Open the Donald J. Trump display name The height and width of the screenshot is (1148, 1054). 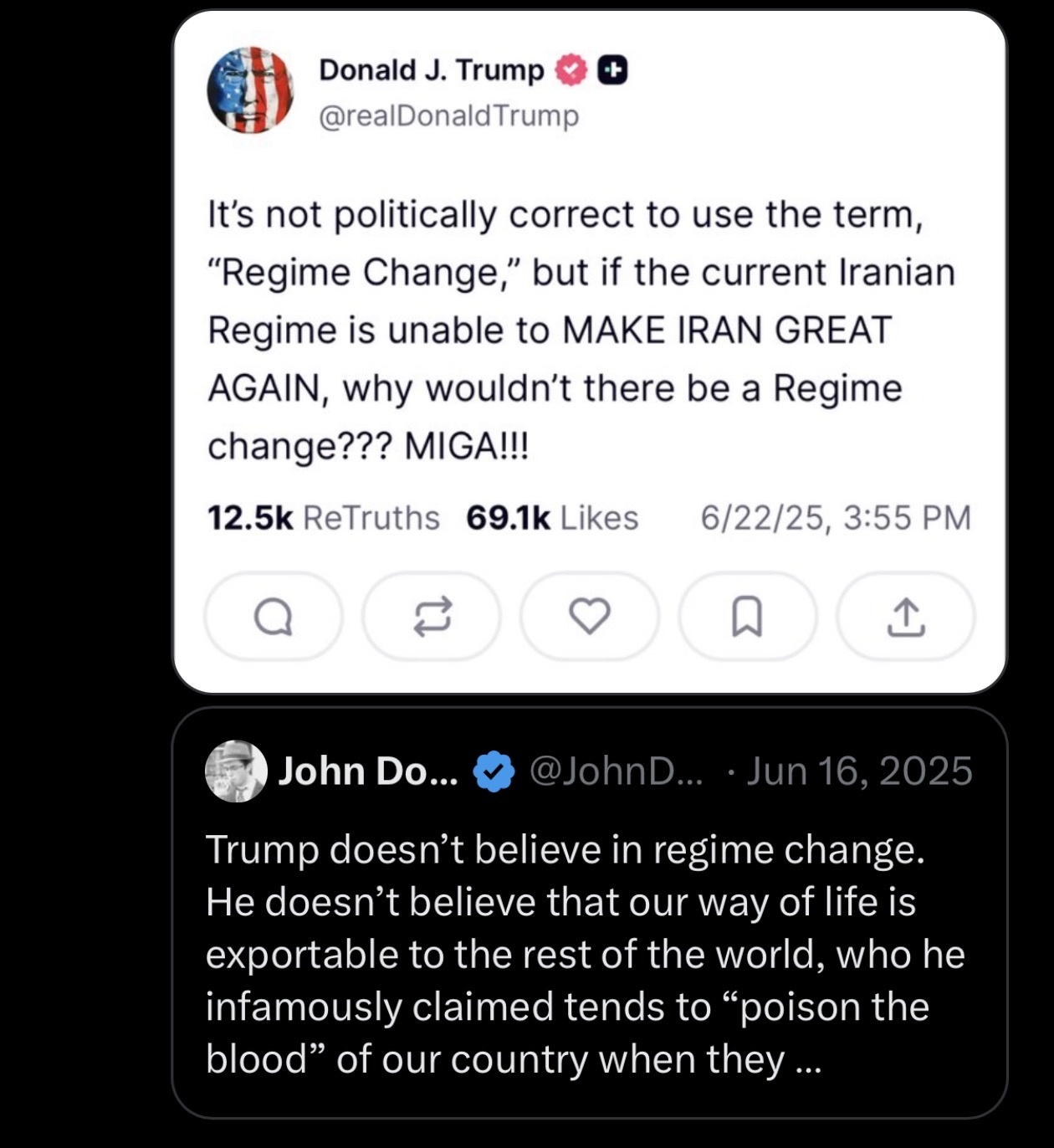[x=431, y=70]
